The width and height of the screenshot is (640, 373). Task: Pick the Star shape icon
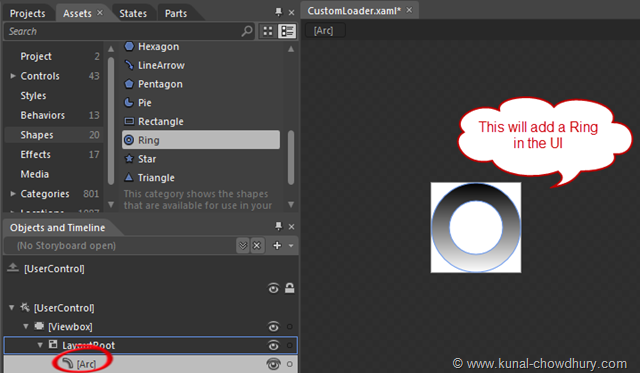(129, 159)
